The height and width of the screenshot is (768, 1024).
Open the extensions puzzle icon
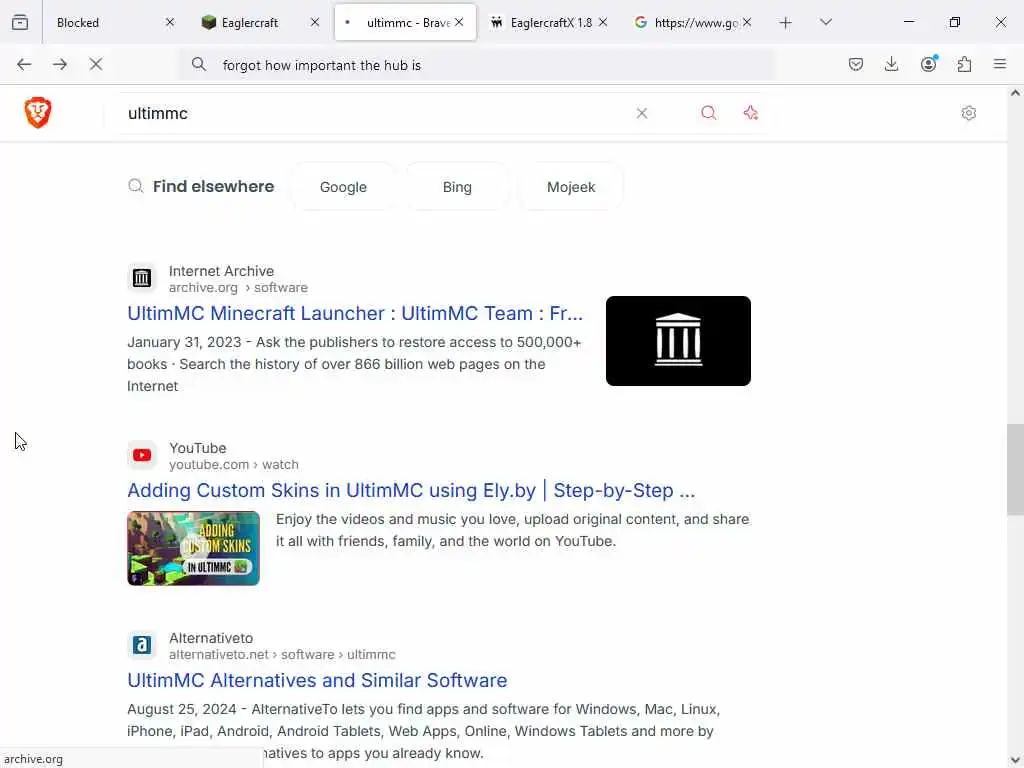pos(964,64)
